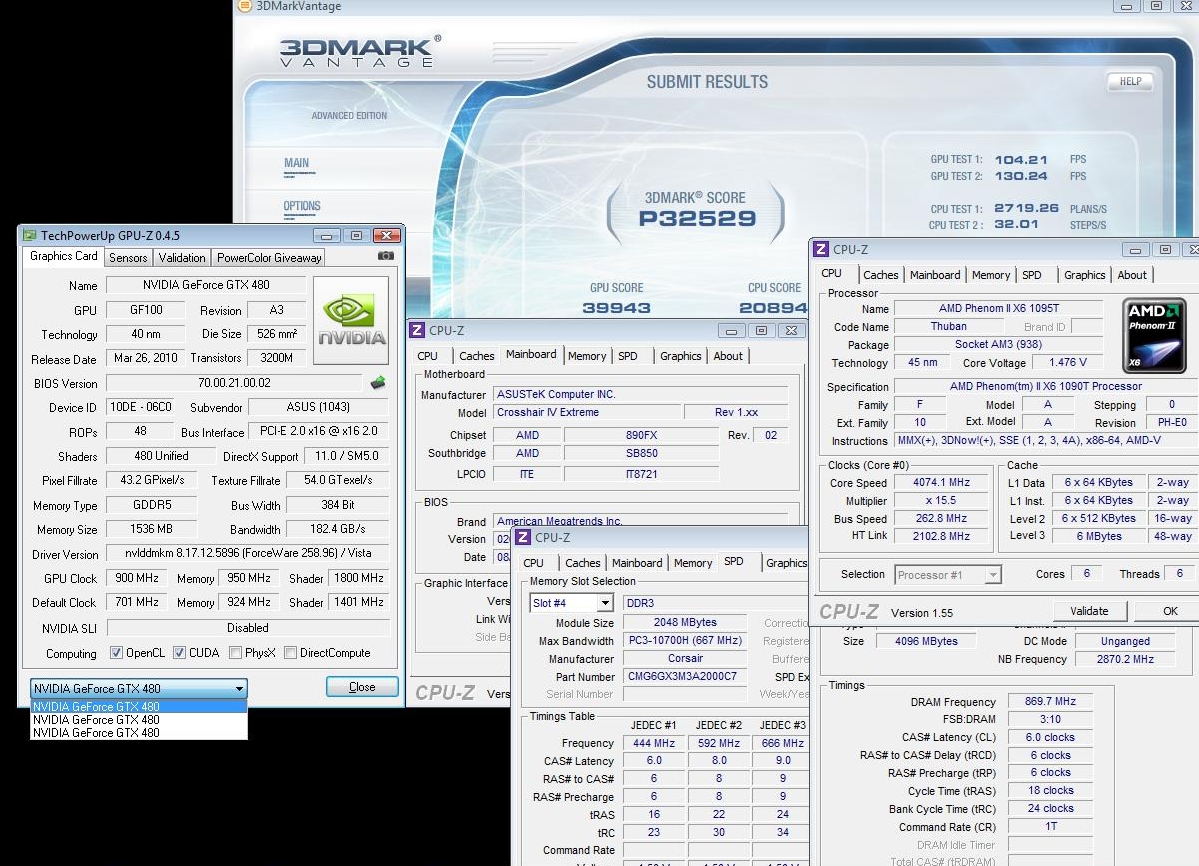
Task: Minimize the 3DMark Vantage window
Action: [1126, 6]
